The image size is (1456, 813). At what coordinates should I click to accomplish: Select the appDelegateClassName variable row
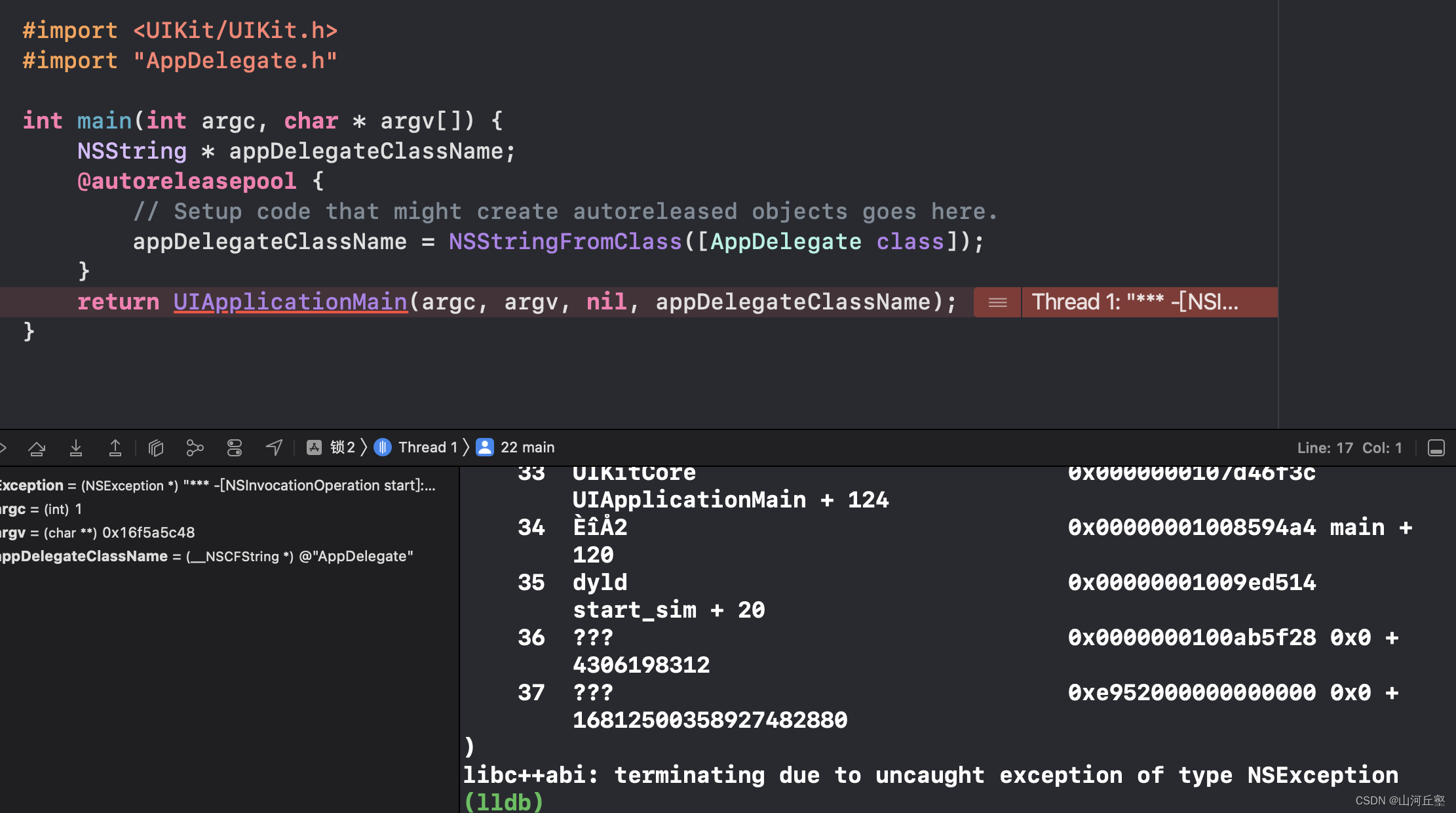[x=206, y=557]
